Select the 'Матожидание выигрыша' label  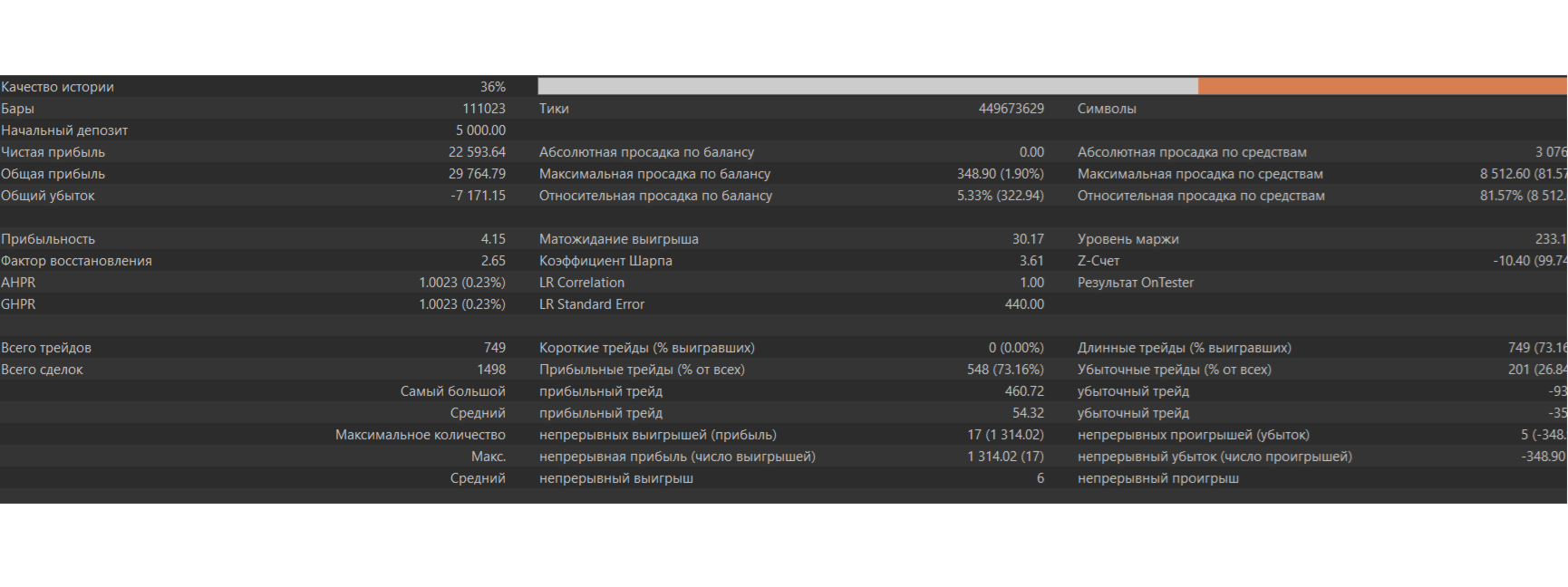click(x=619, y=239)
